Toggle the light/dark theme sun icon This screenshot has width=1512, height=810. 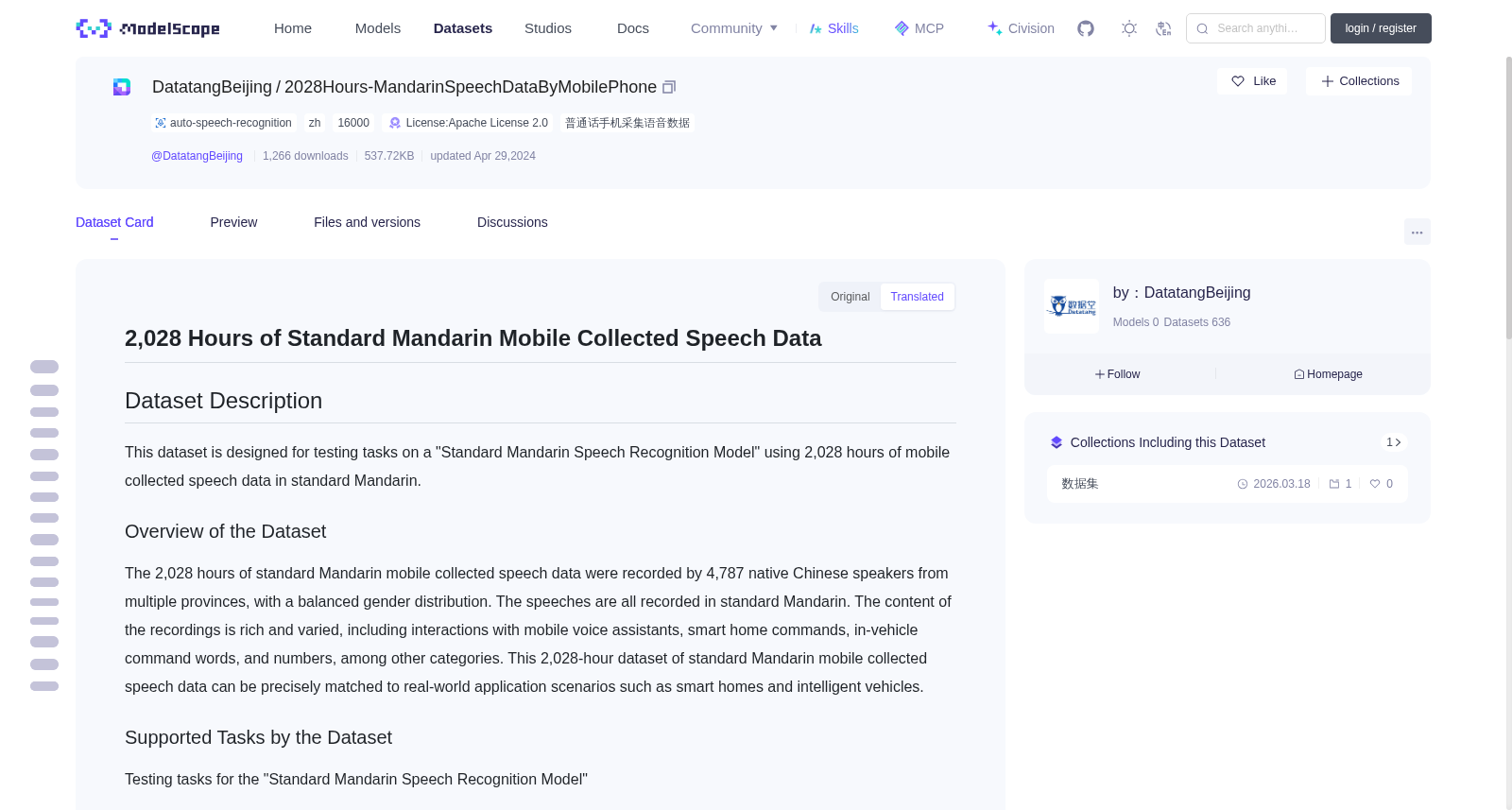[x=1129, y=28]
